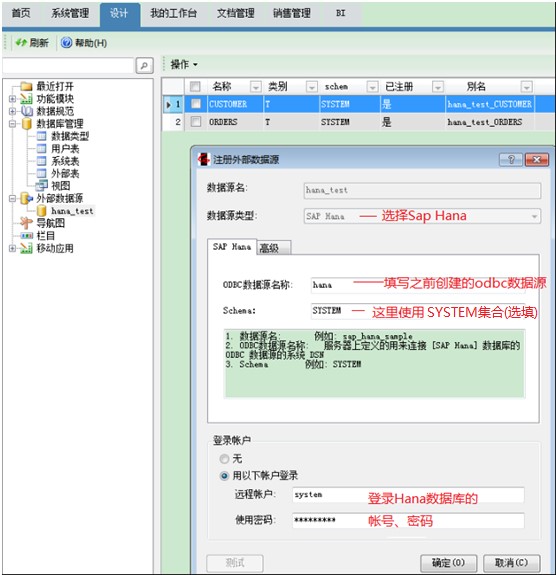
Task: Open the 名称 column filter dropdown
Action: tap(256, 87)
